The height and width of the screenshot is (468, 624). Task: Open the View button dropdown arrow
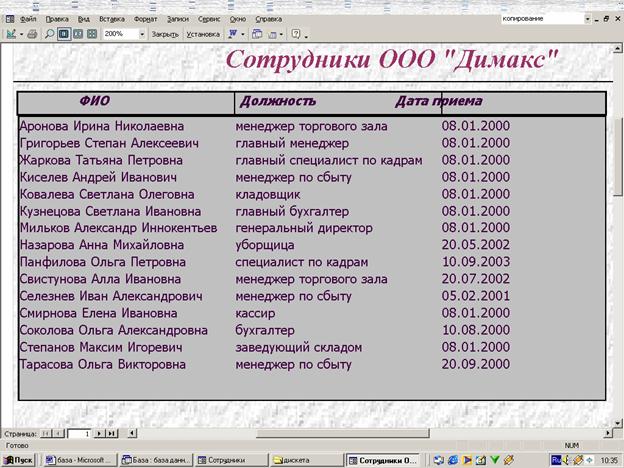click(21, 34)
